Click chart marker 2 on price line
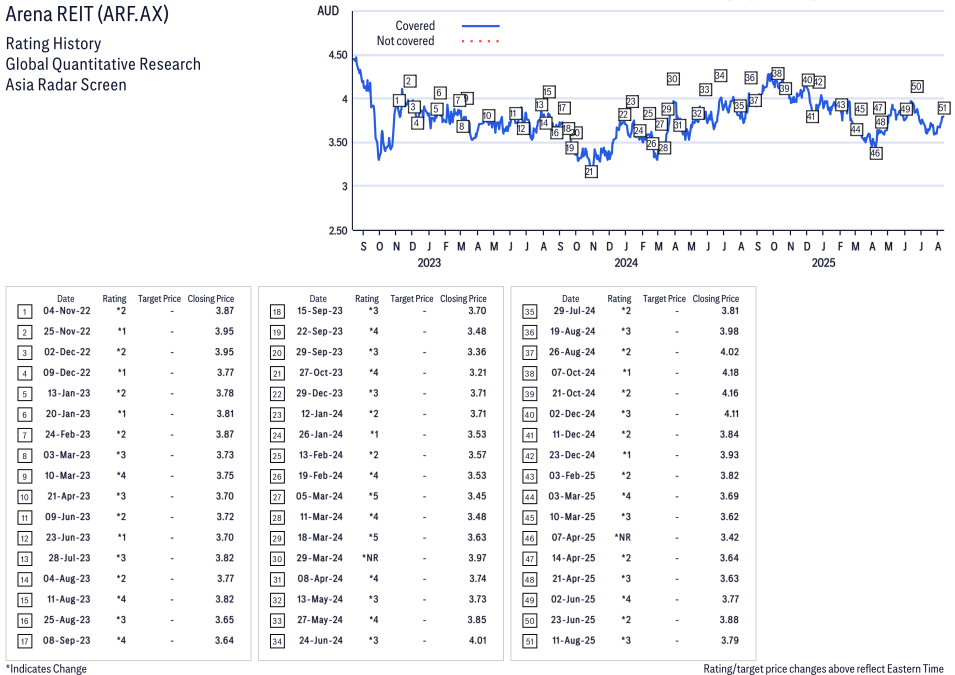The height and width of the screenshot is (675, 955). tap(410, 81)
